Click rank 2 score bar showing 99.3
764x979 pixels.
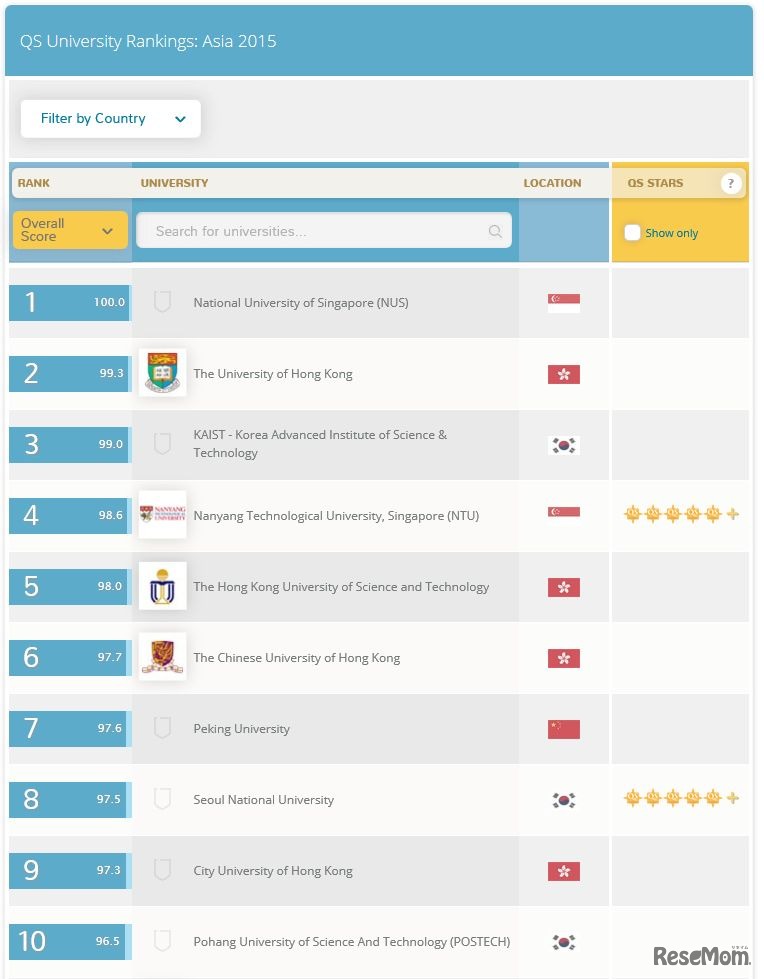(x=69, y=373)
